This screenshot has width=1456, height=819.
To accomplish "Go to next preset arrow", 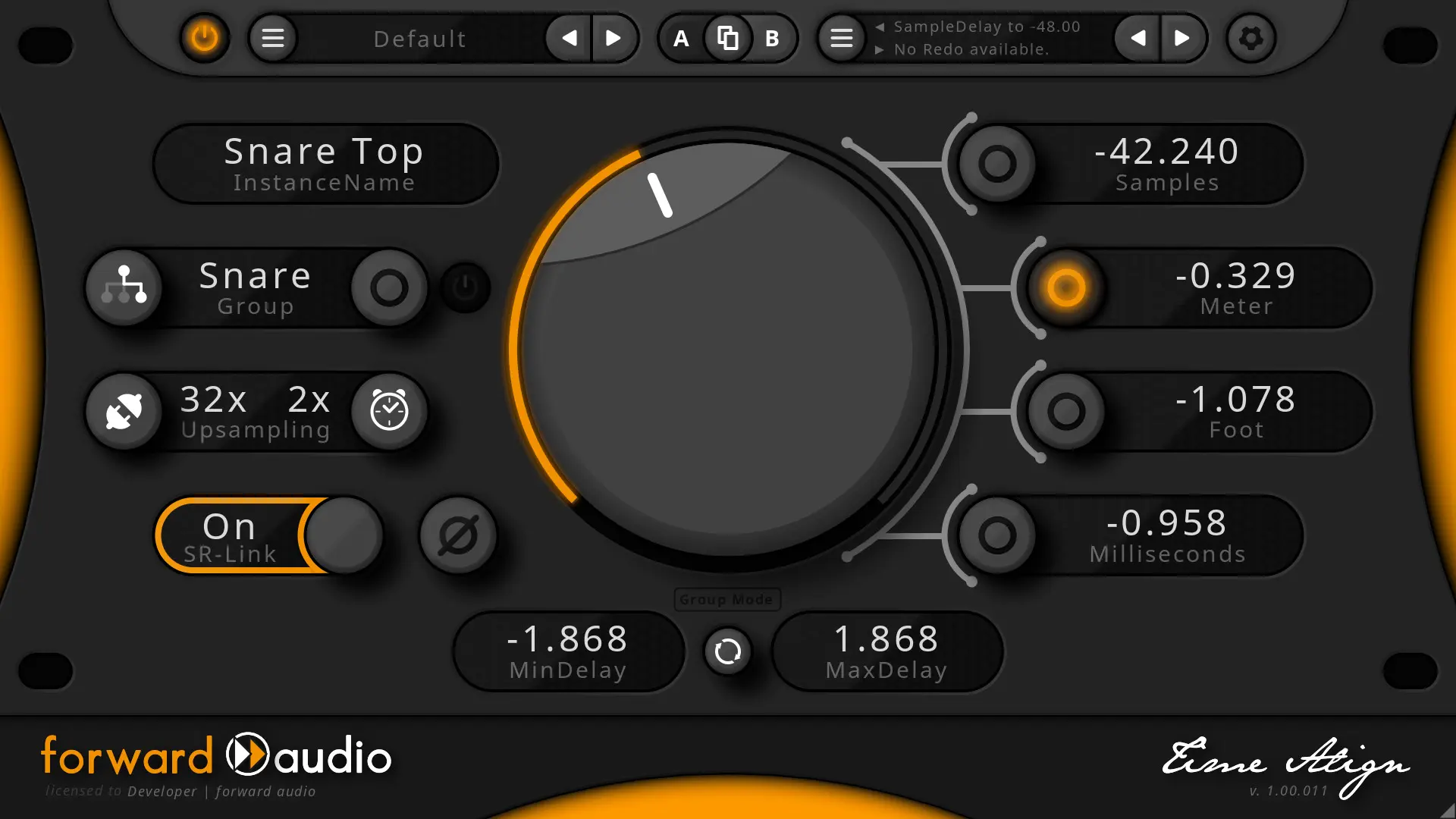I will pyautogui.click(x=613, y=38).
